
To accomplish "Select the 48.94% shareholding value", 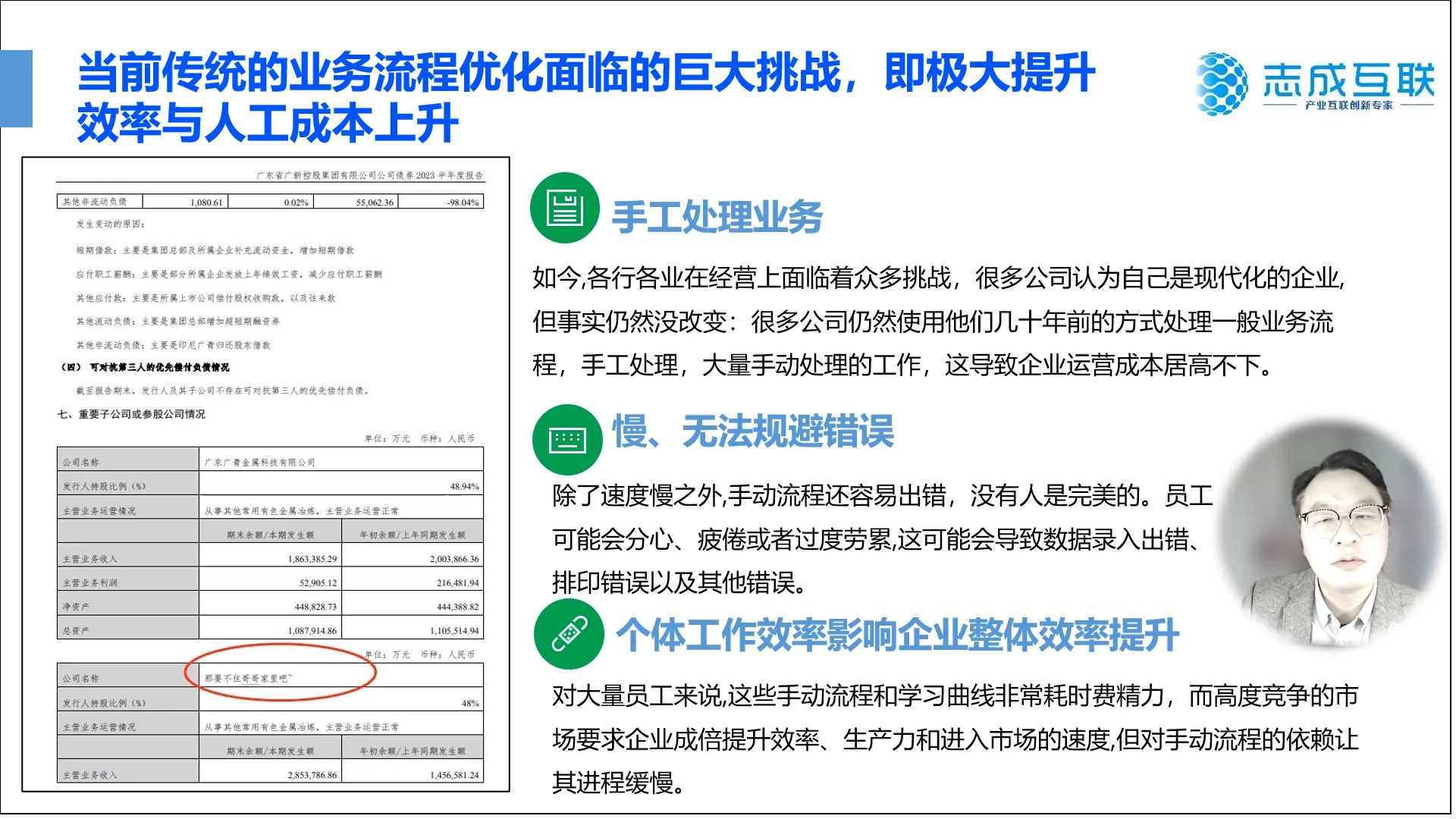I will tap(464, 486).
